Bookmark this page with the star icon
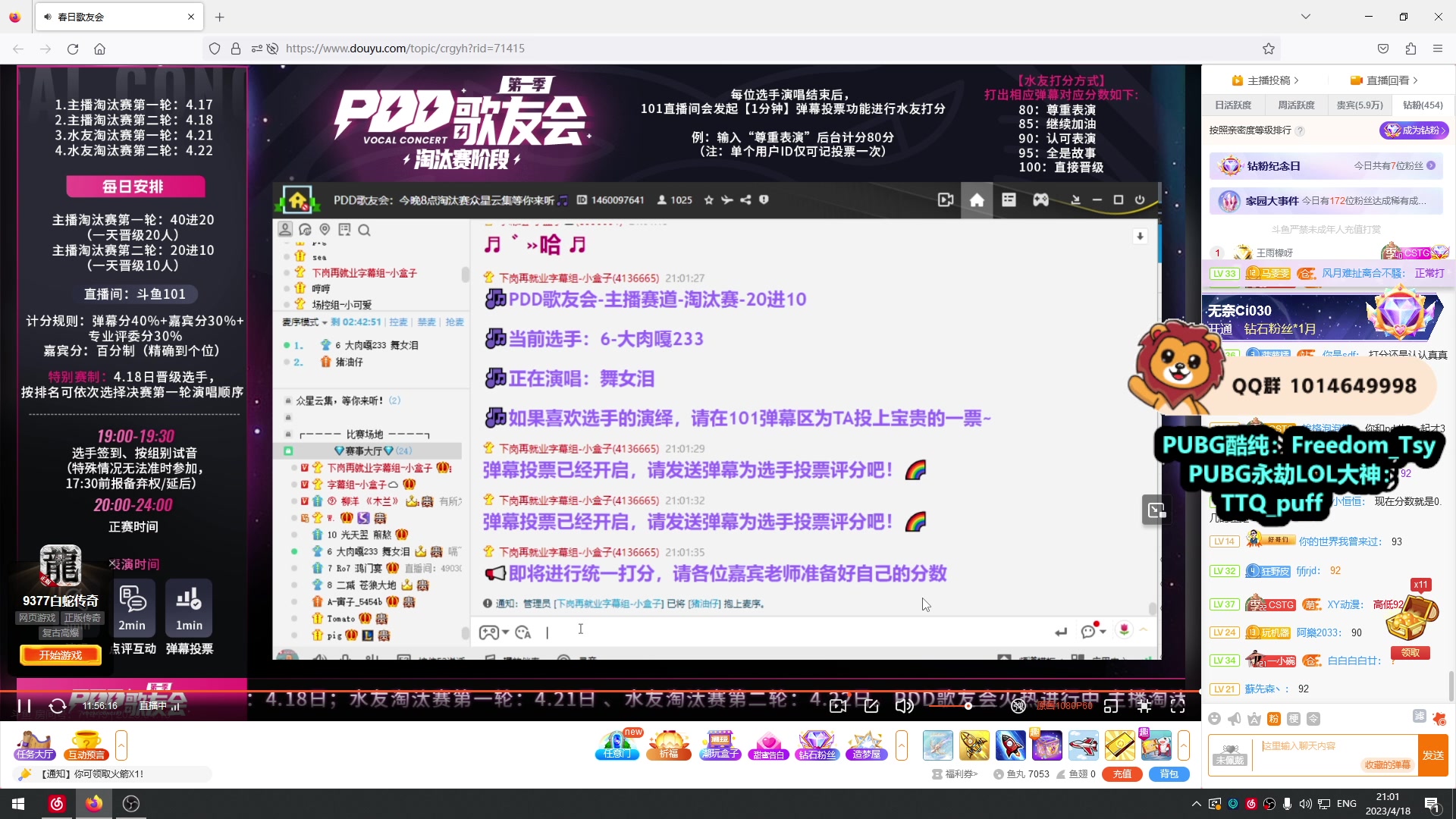This screenshot has width=1456, height=819. [x=1269, y=49]
